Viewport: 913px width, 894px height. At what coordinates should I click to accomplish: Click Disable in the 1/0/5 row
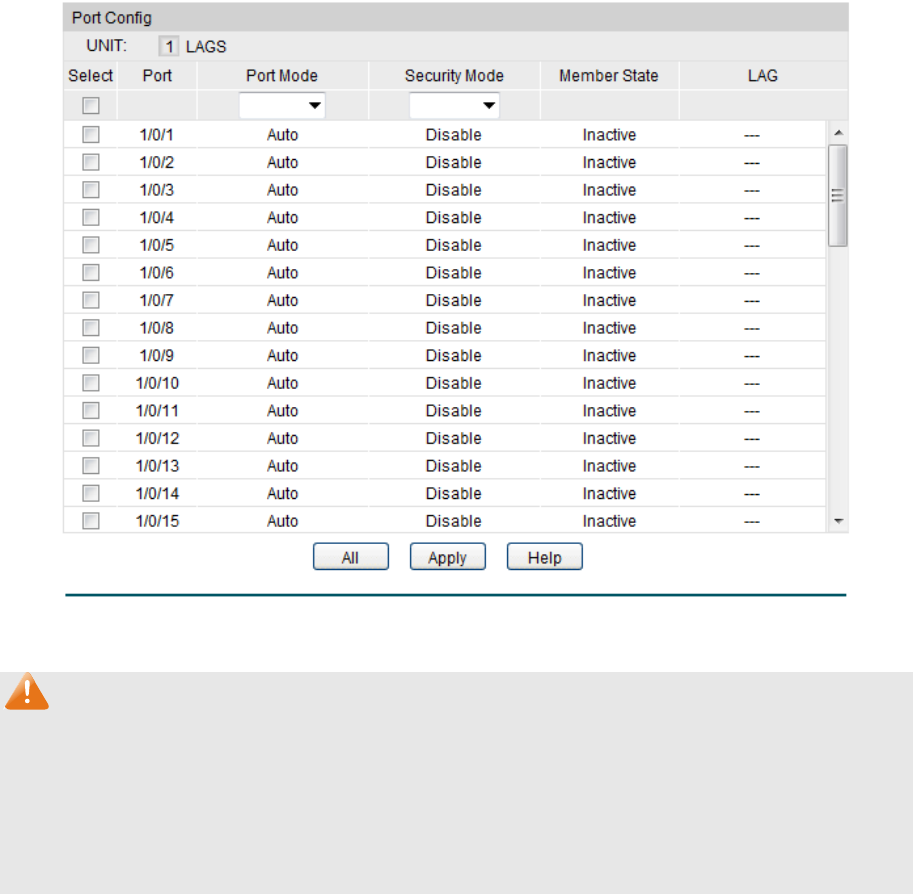pos(454,245)
